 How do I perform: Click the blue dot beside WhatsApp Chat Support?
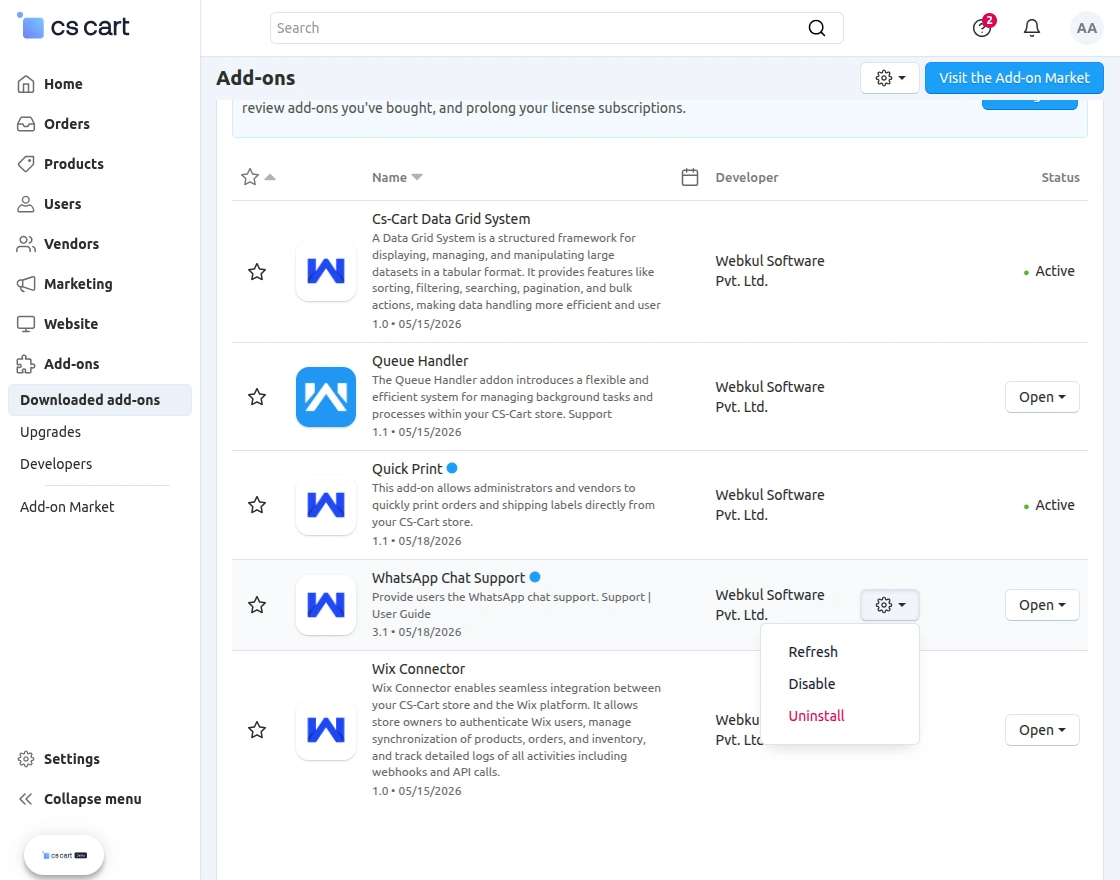point(535,577)
